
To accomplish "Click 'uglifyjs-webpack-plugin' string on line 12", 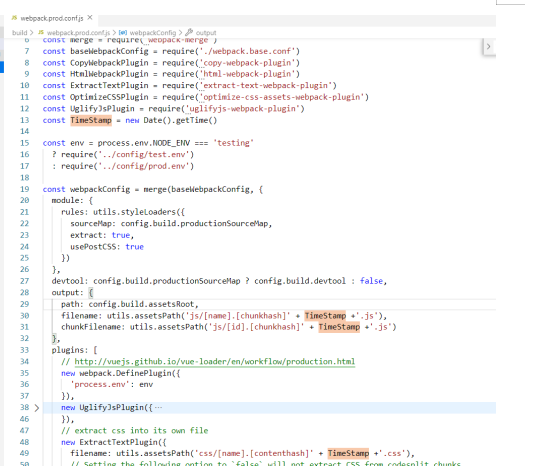I will point(243,109).
